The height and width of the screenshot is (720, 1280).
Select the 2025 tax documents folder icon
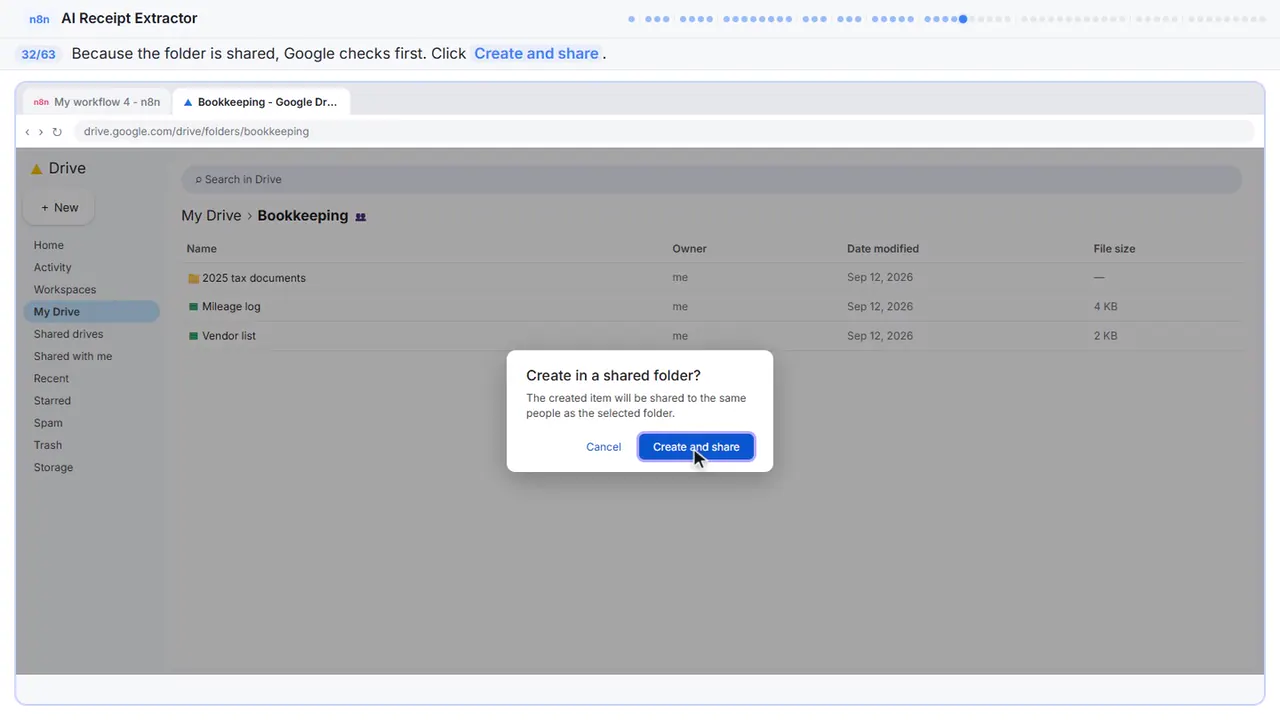point(194,278)
